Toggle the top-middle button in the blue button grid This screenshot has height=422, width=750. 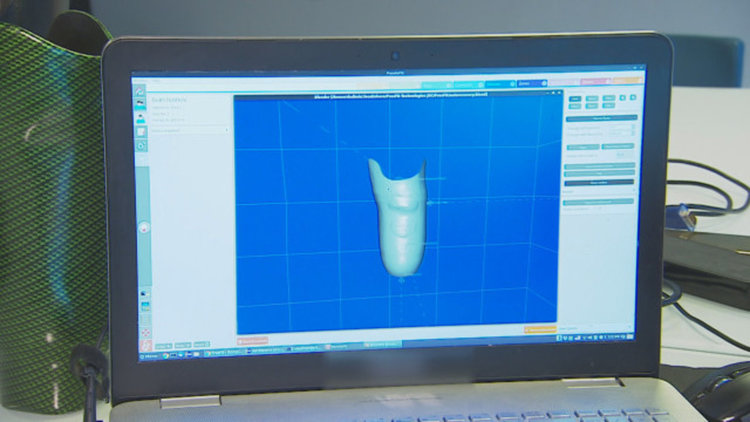point(590,99)
